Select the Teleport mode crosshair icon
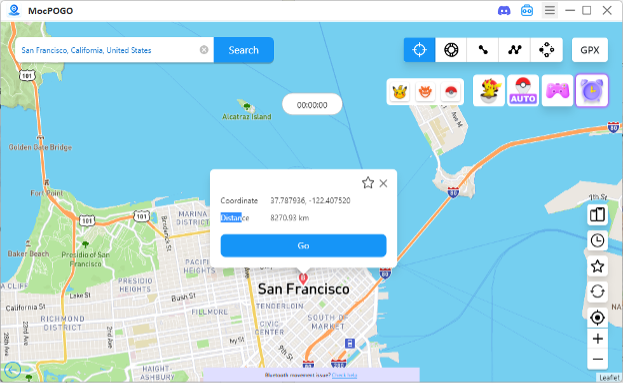The width and height of the screenshot is (624, 384). tap(419, 50)
